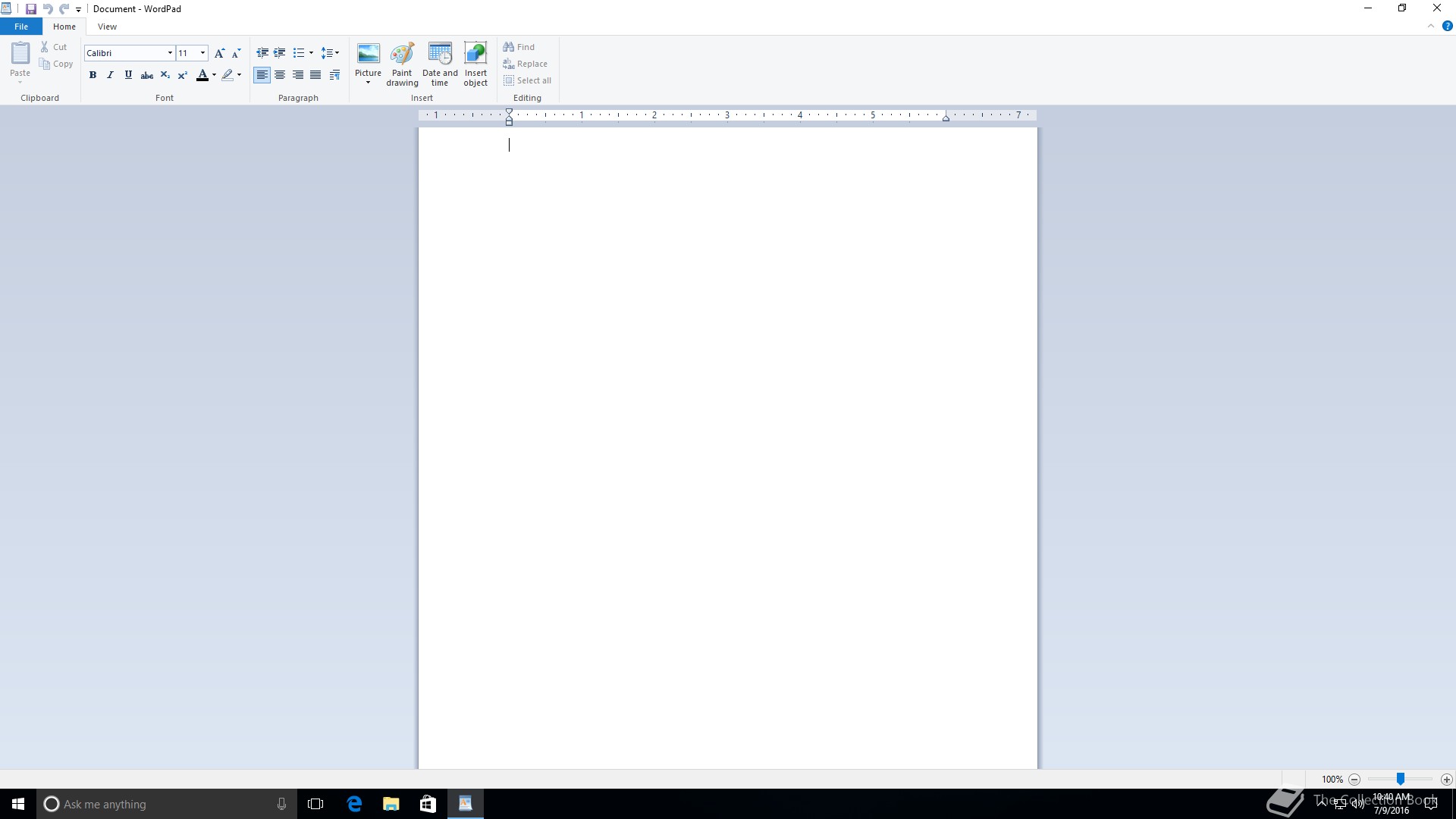The width and height of the screenshot is (1456, 819).
Task: Apply strikethrough formatting
Action: (147, 75)
